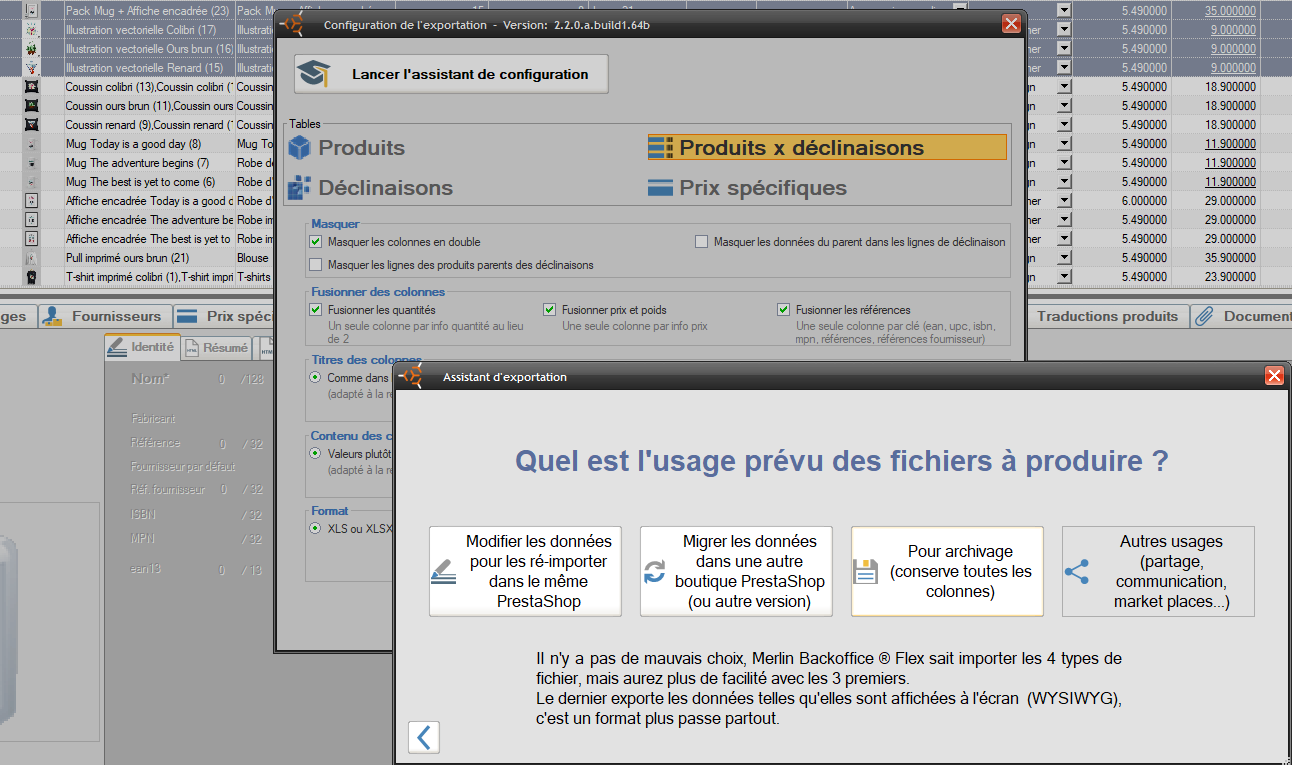Screen dimensions: 1292x765
Task: Uncheck Masquer les colonnes en double
Action: click(x=316, y=242)
